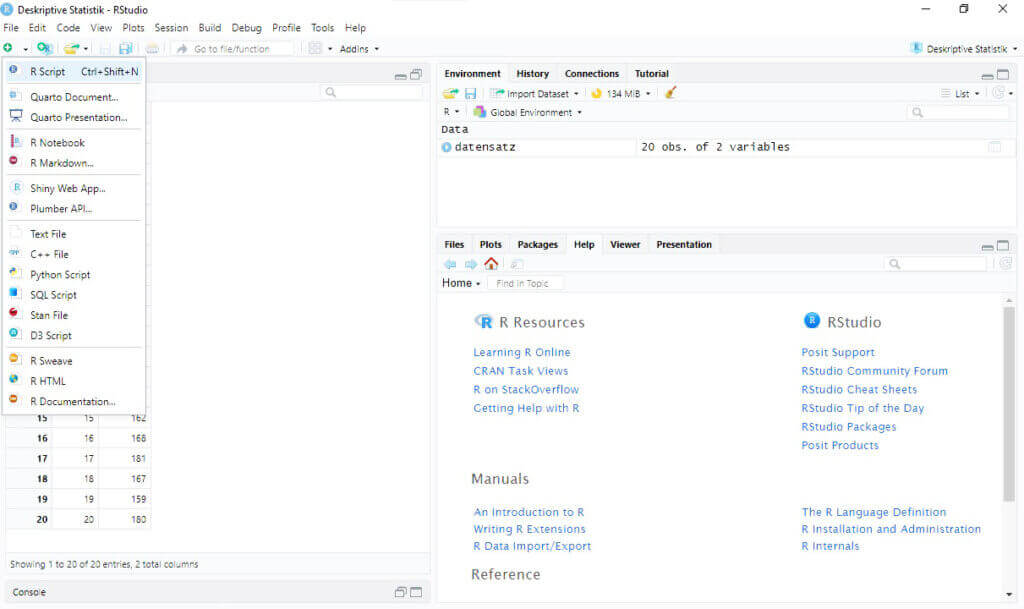Screen dimensions: 1024x609
Task: Click refresh icon in Help pane
Action: point(1006,263)
